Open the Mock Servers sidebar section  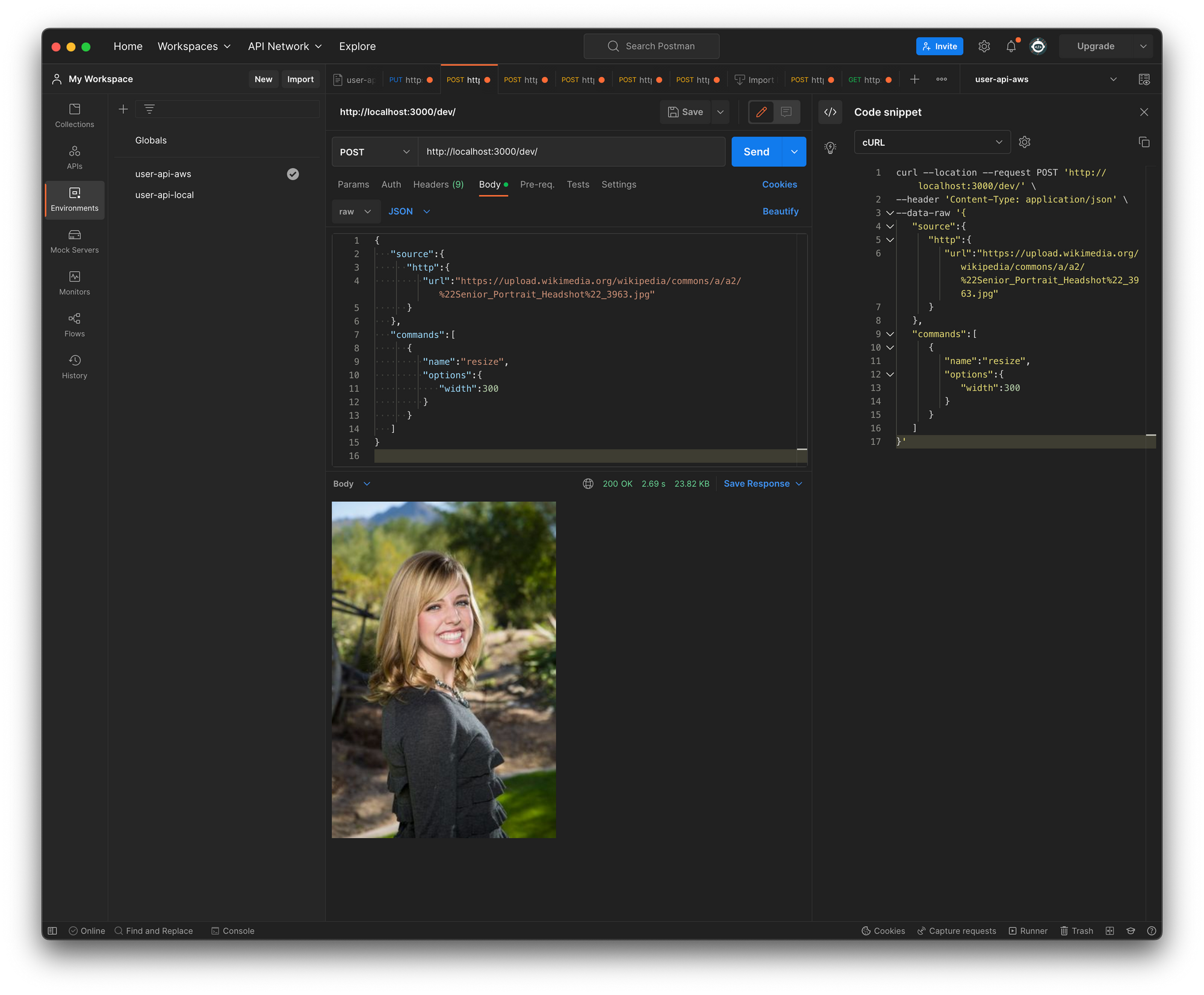coord(75,241)
